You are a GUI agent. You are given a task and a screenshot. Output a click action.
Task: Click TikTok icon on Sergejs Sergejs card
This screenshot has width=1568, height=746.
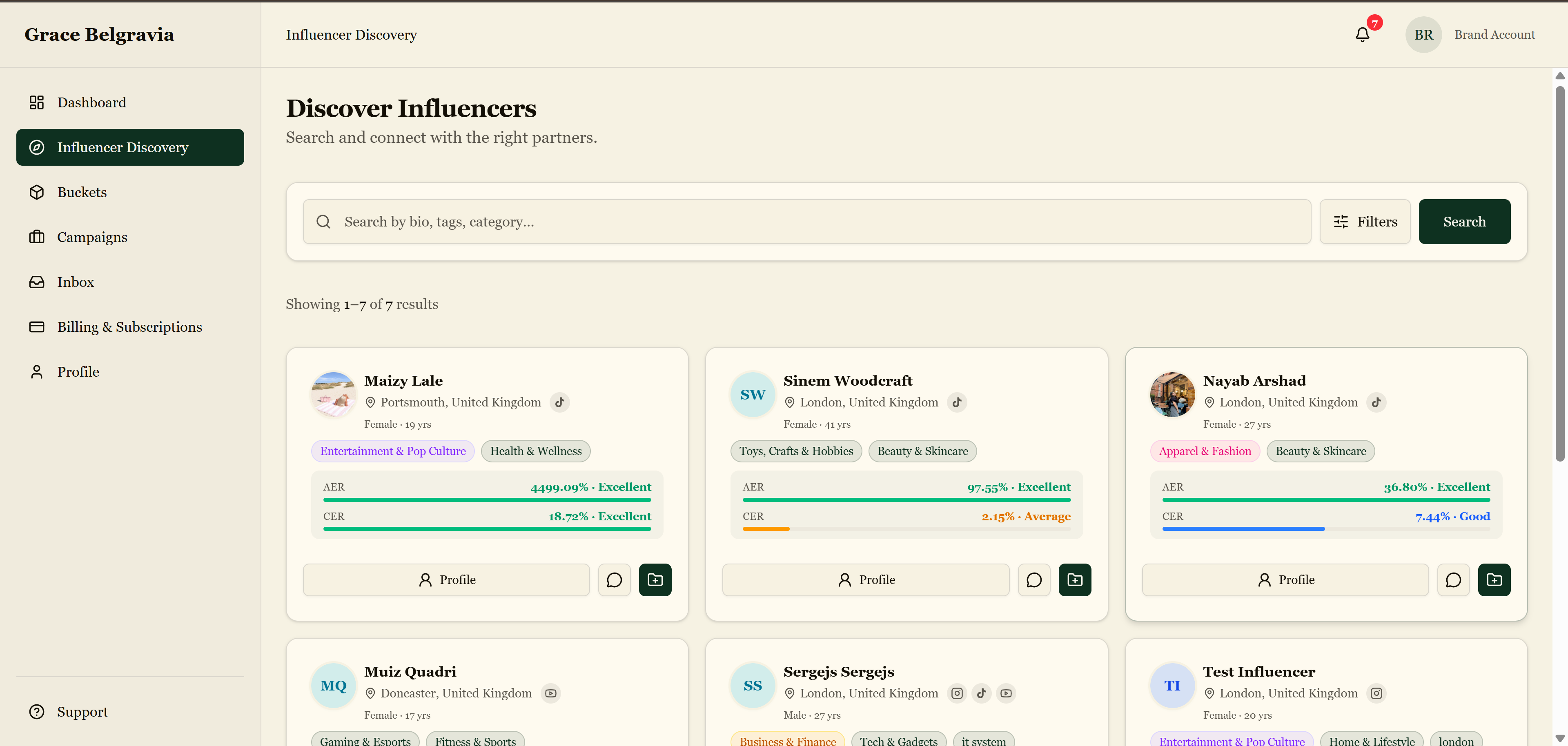point(981,693)
